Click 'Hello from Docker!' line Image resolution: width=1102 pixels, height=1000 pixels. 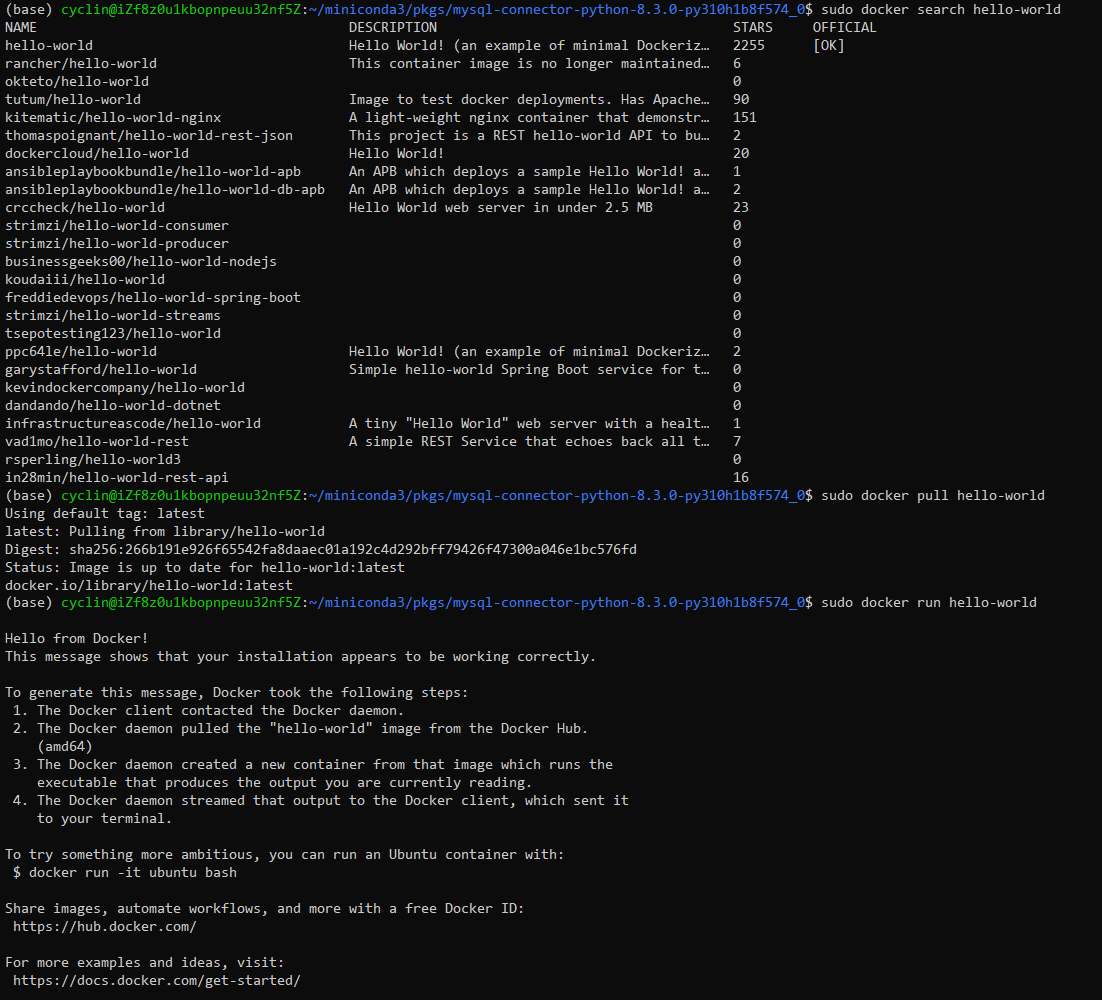coord(77,639)
